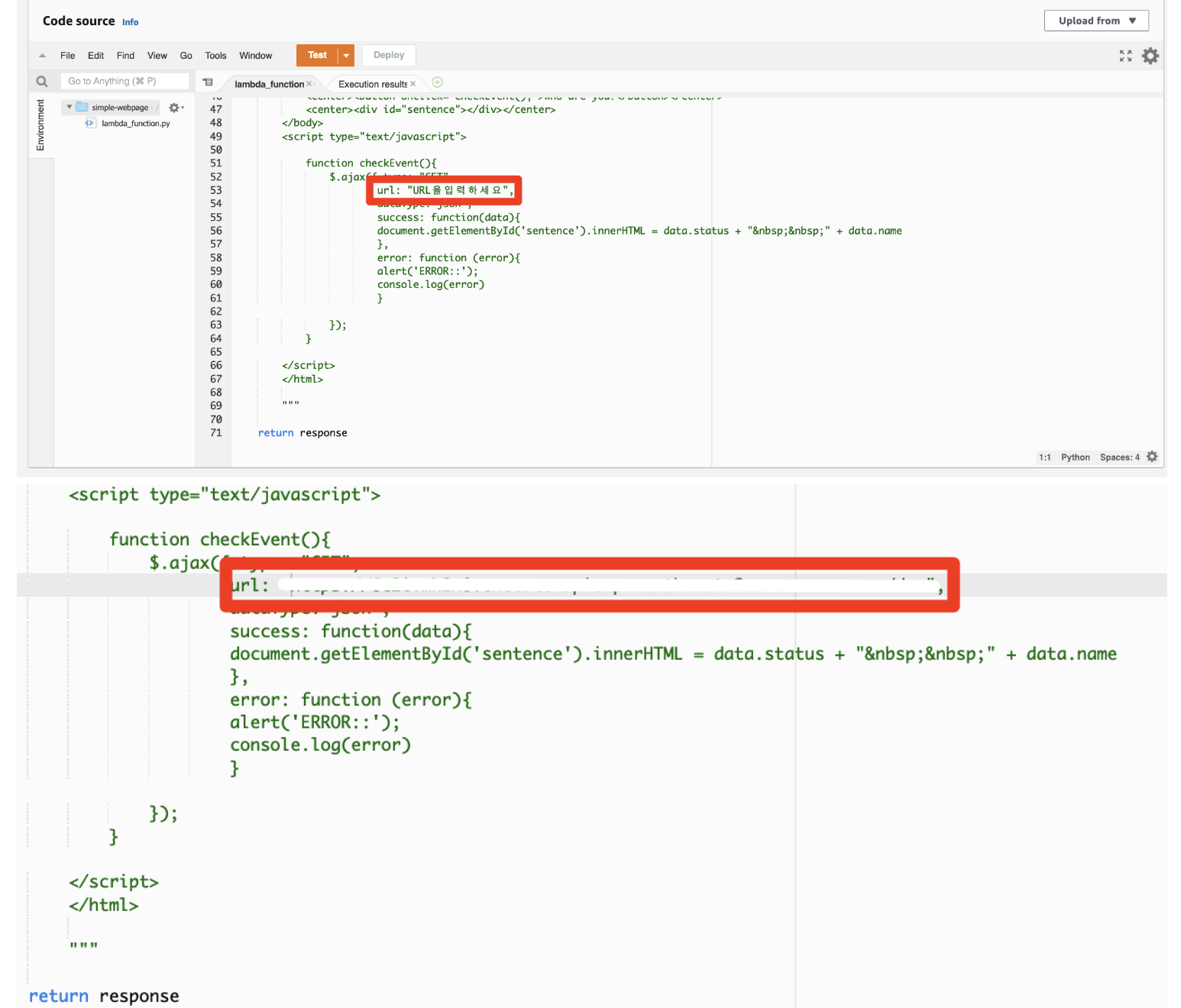
Task: Click the search magnifier icon
Action: click(x=42, y=82)
